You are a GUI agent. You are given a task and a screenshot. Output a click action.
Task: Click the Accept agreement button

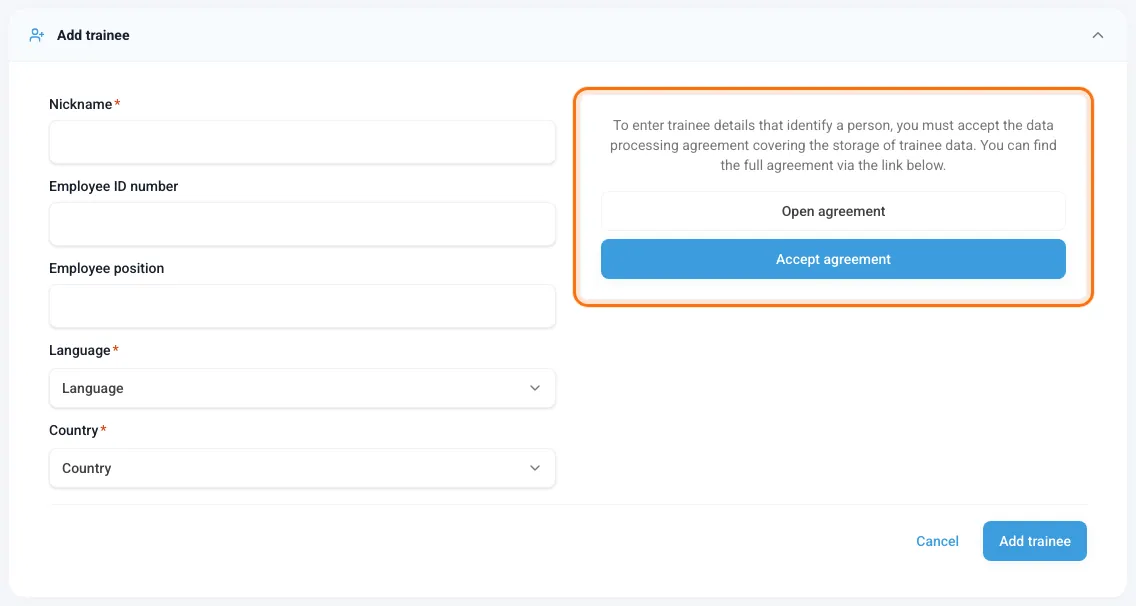[833, 259]
